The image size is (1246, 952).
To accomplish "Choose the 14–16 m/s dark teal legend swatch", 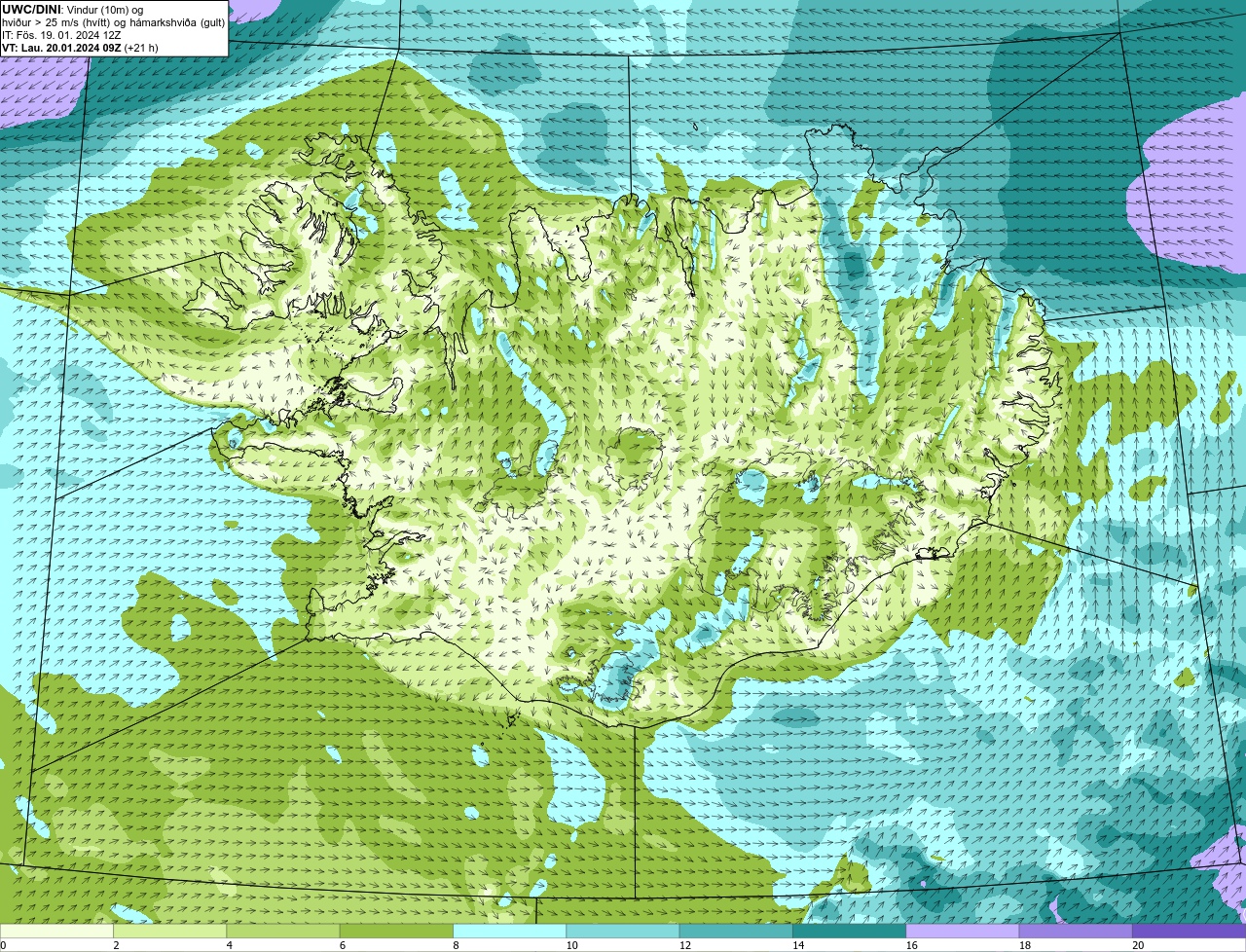I will click(x=849, y=931).
